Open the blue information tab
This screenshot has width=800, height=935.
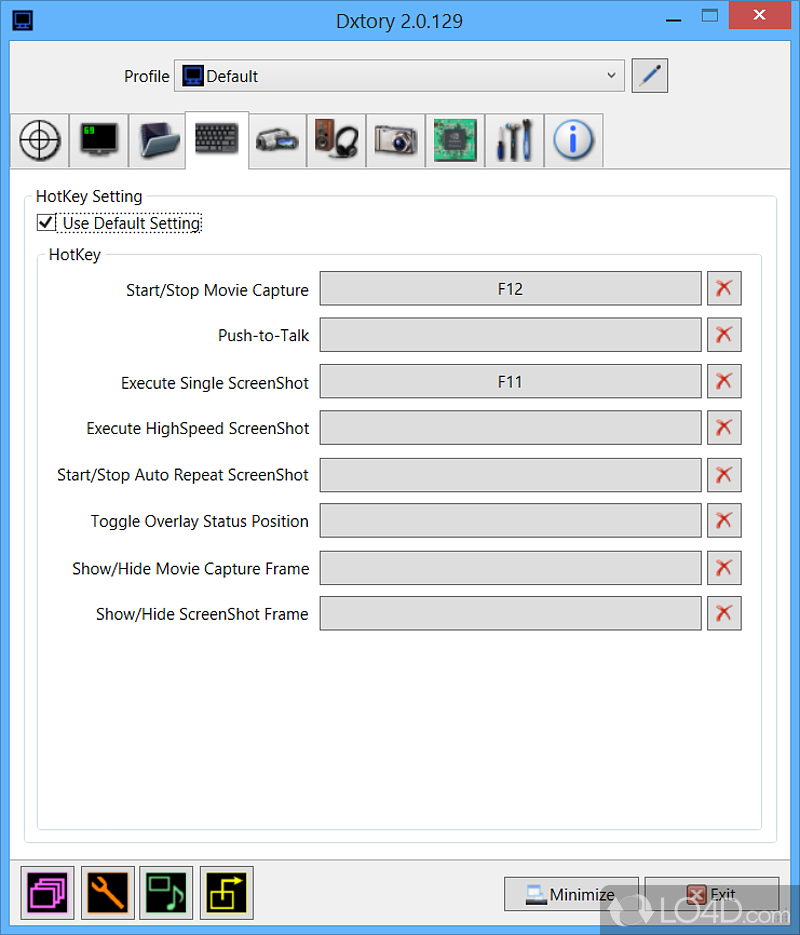(x=573, y=141)
